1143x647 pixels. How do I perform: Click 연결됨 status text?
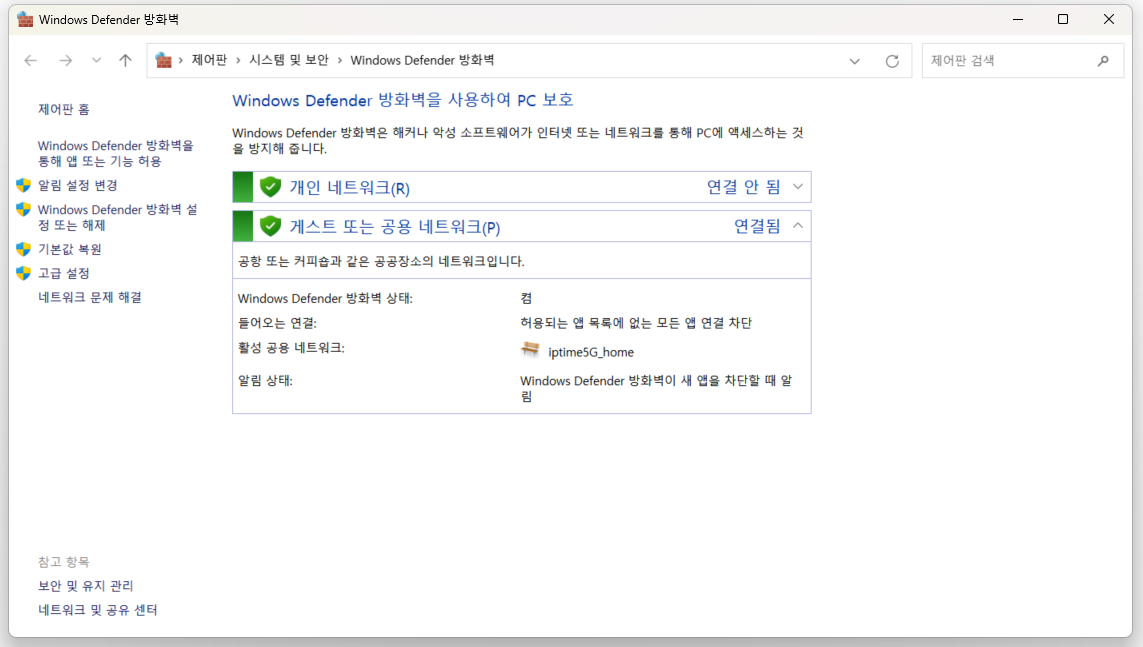[757, 227]
